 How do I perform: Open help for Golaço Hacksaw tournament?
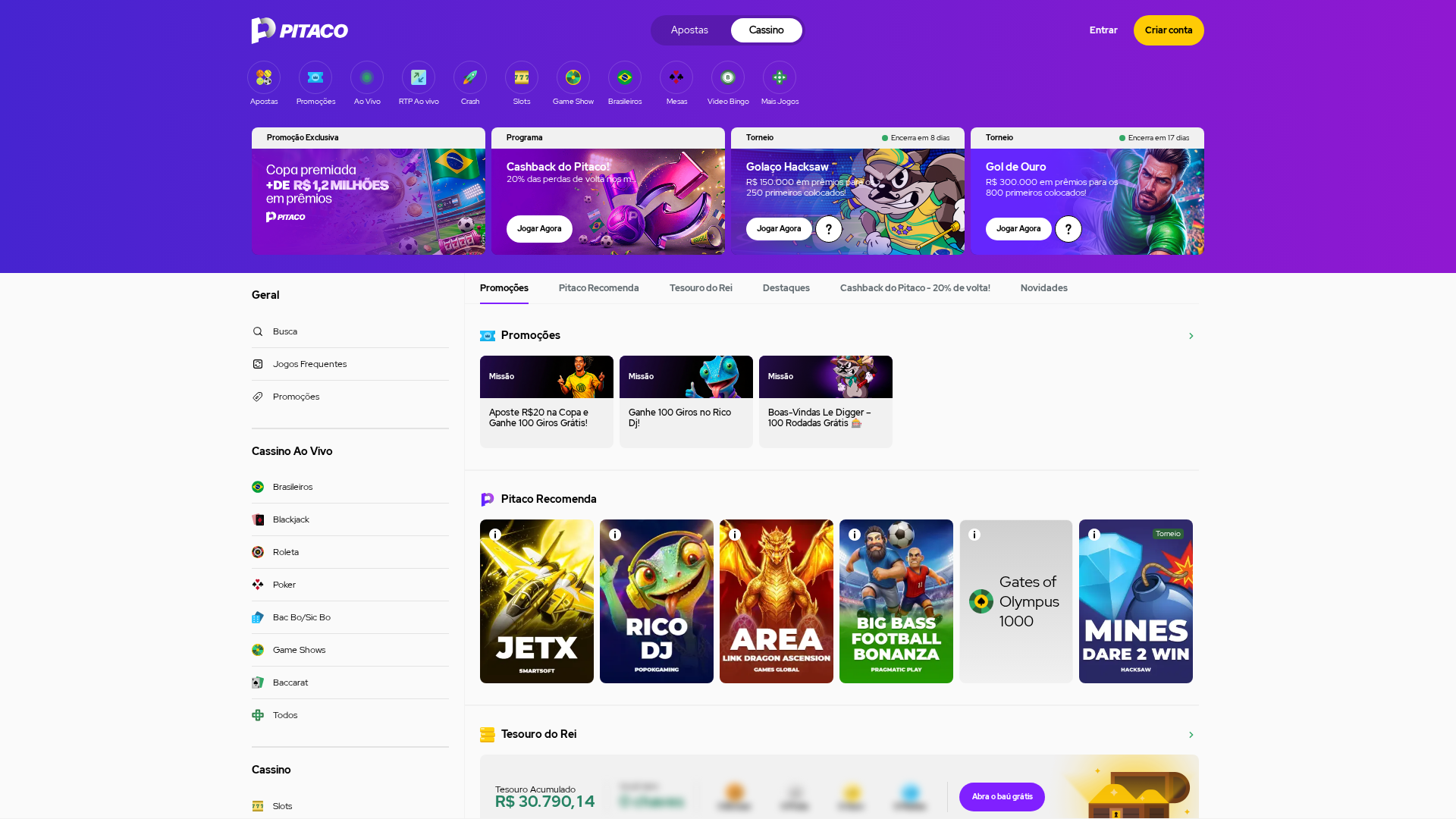point(829,229)
